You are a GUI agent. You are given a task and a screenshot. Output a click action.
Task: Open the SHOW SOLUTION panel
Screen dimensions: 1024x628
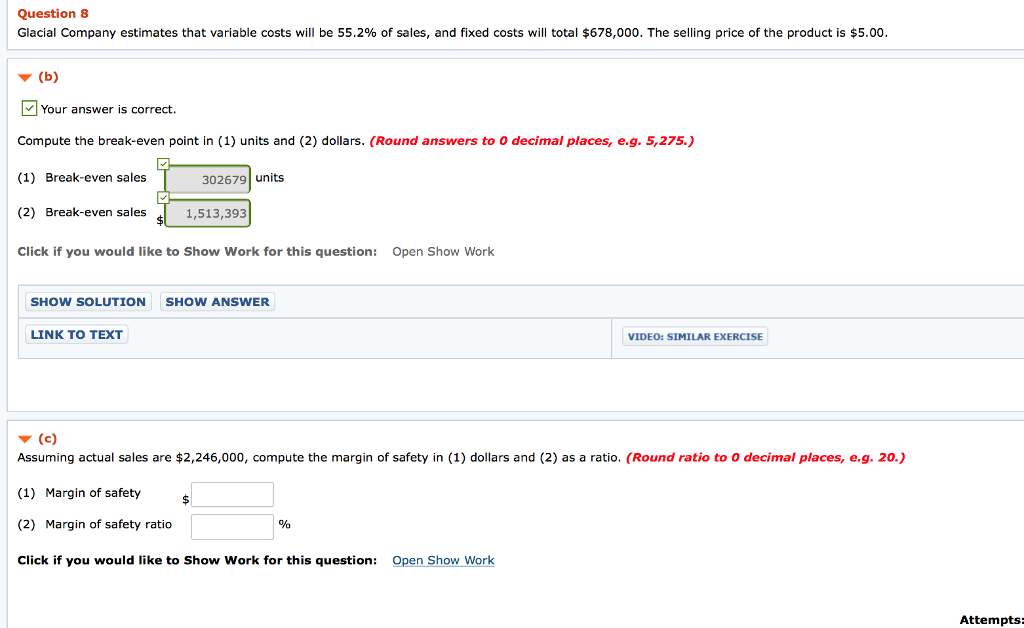pos(87,301)
